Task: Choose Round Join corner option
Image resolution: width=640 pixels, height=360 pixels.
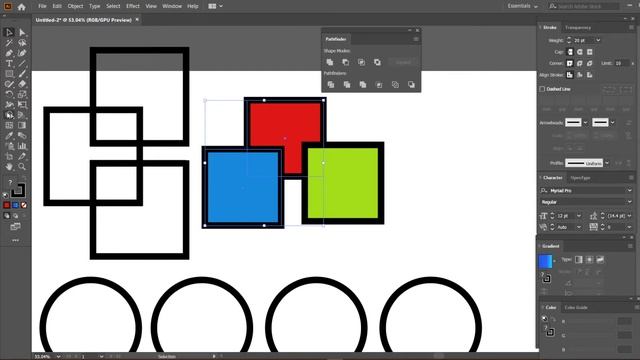Action: click(580, 63)
